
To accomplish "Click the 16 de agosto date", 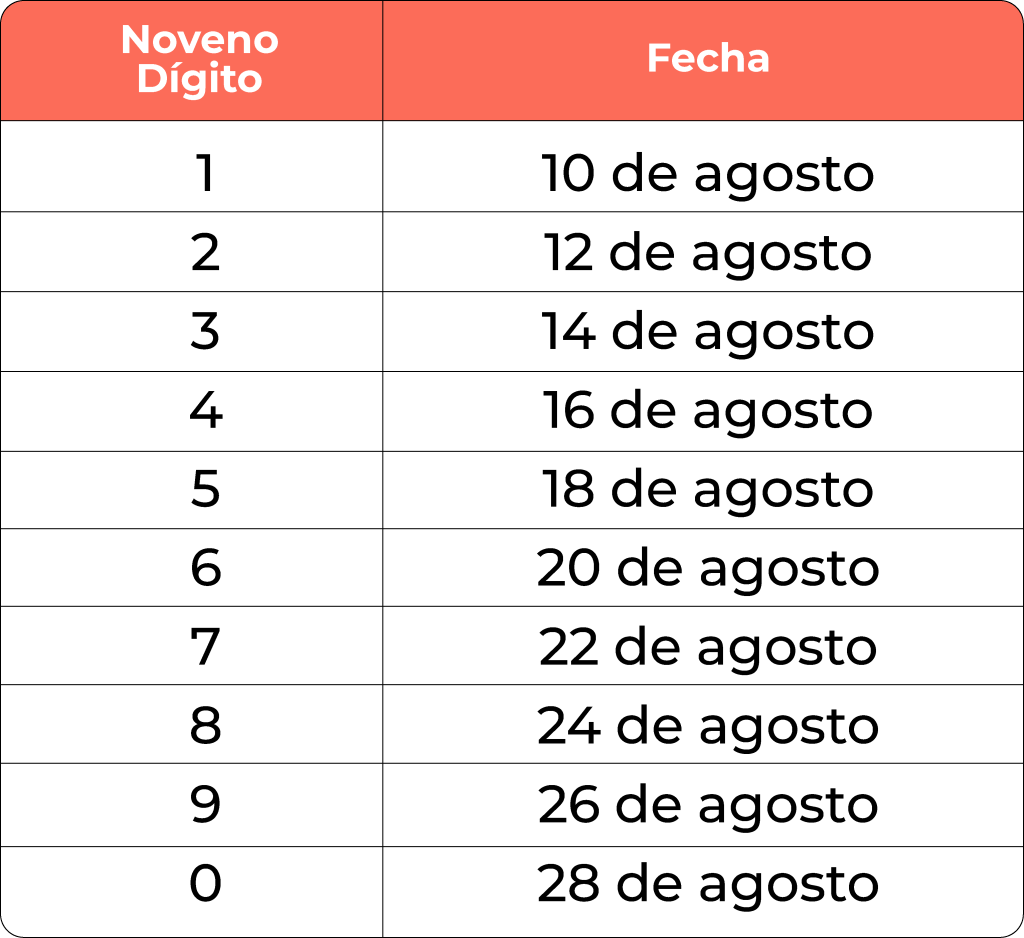I will (708, 412).
